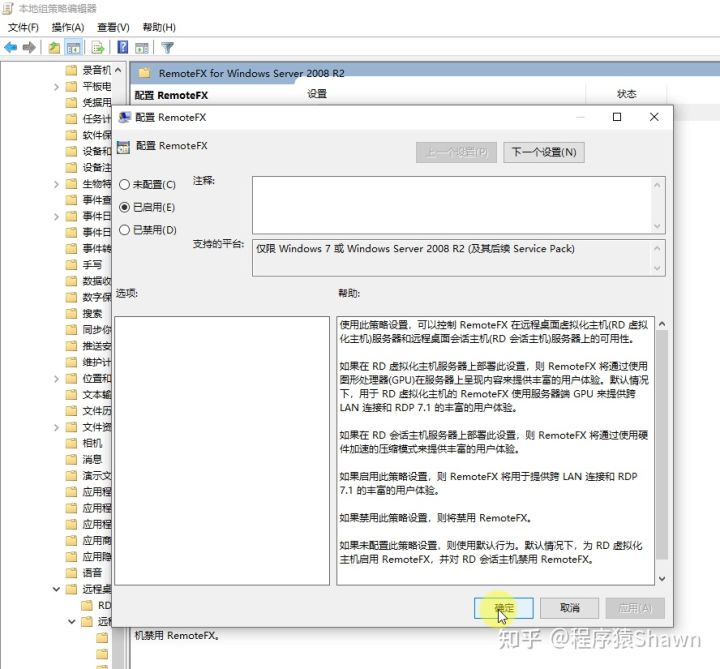Expand the 平板电 tree node
720x669 pixels.
tap(56, 87)
